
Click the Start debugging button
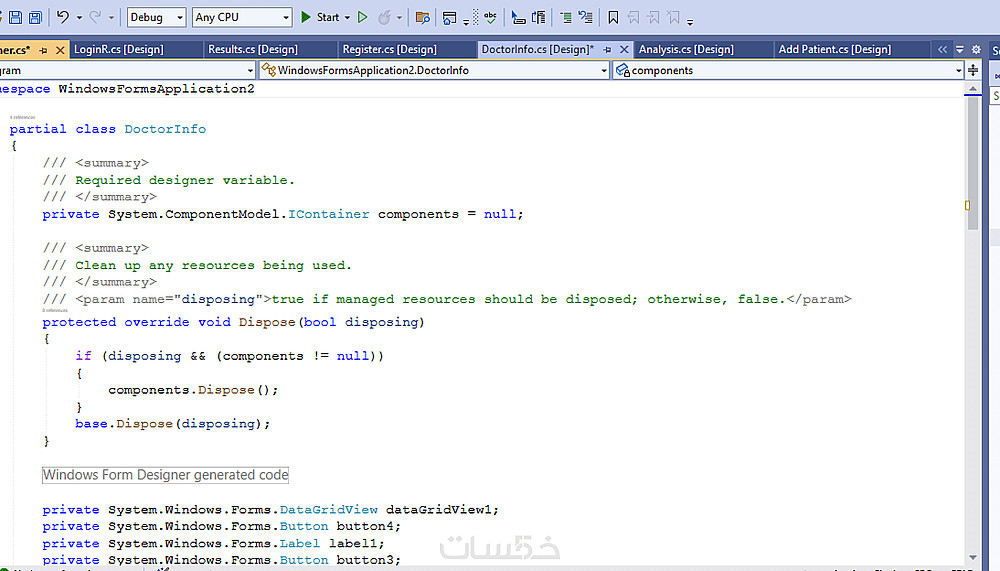coord(320,17)
